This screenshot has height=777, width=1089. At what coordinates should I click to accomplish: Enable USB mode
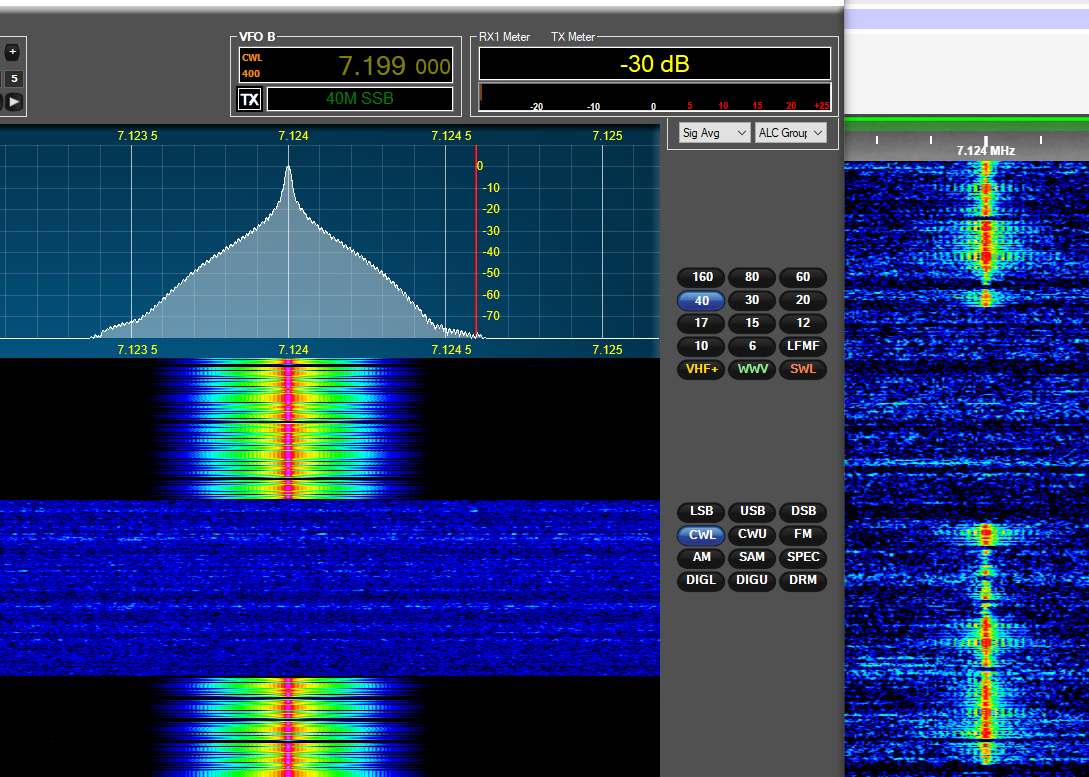tap(752, 512)
